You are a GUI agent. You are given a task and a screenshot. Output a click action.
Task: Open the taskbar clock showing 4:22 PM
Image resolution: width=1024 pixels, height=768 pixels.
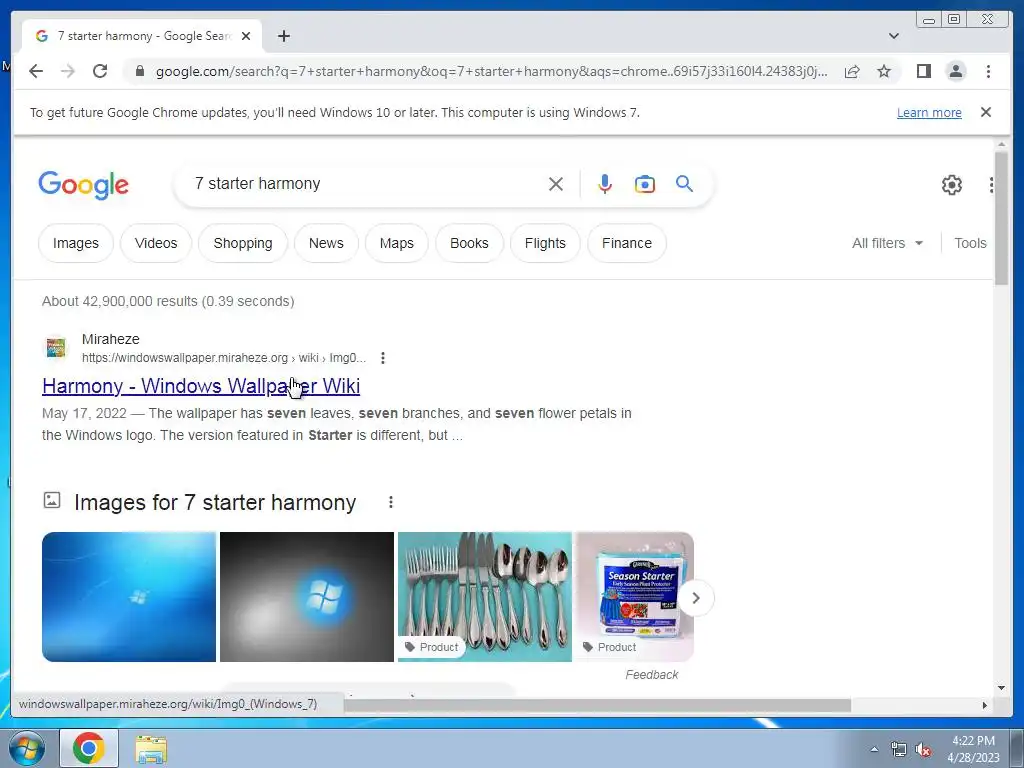pos(973,749)
